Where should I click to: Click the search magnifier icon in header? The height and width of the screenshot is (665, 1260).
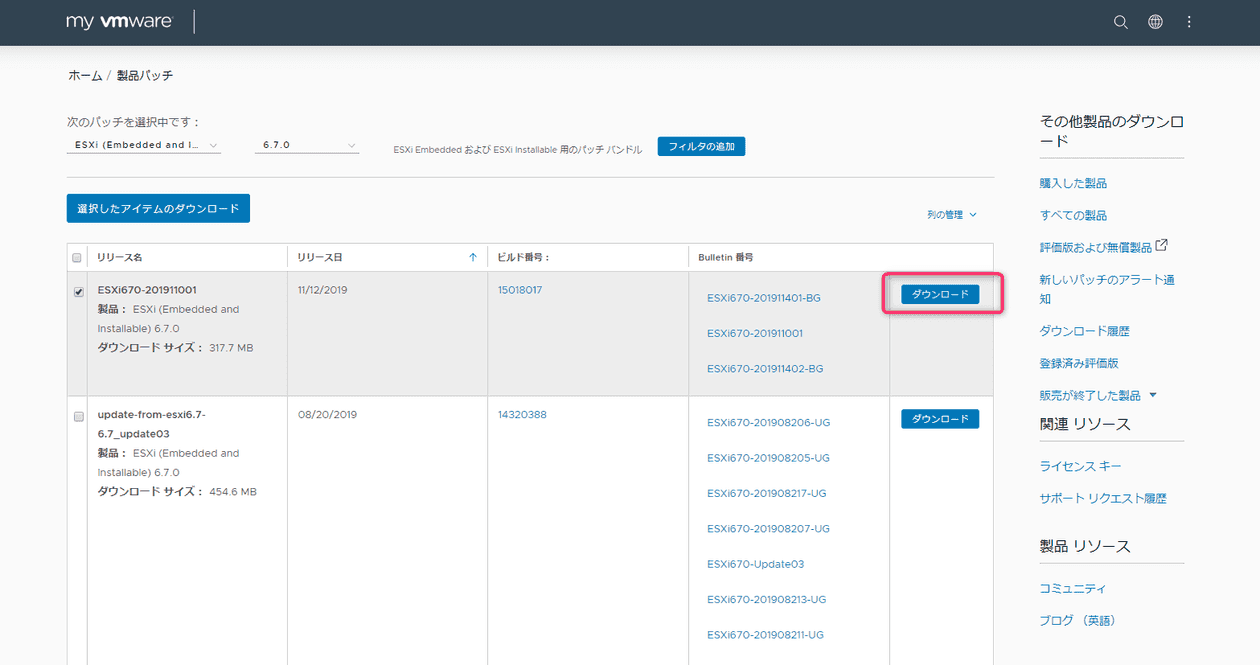point(1121,22)
